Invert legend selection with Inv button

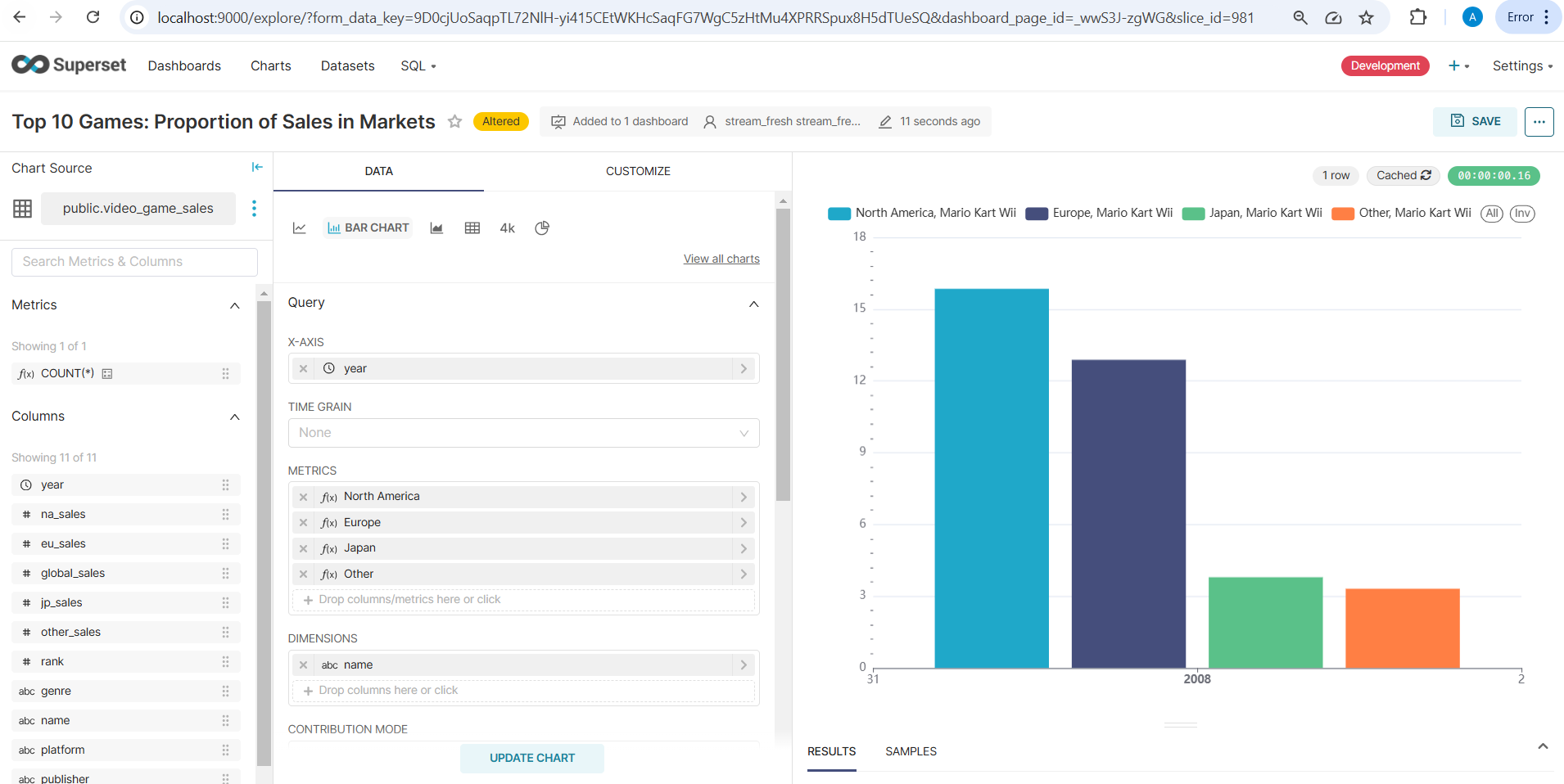[x=1522, y=214]
